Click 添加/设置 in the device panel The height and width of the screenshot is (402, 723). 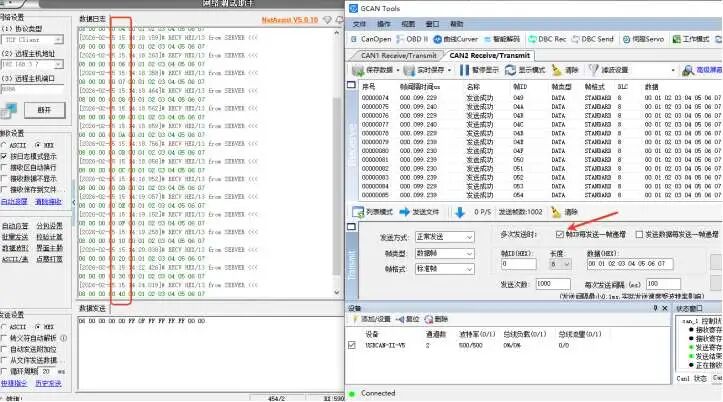click(x=372, y=319)
